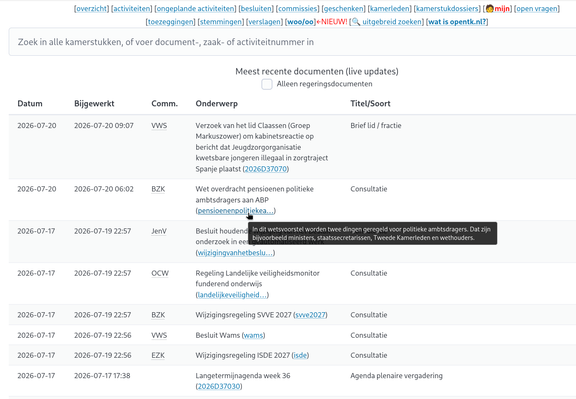Viewport: 576px width, 399px height.
Task: Open document link 2026D37030
Action: [219, 387]
